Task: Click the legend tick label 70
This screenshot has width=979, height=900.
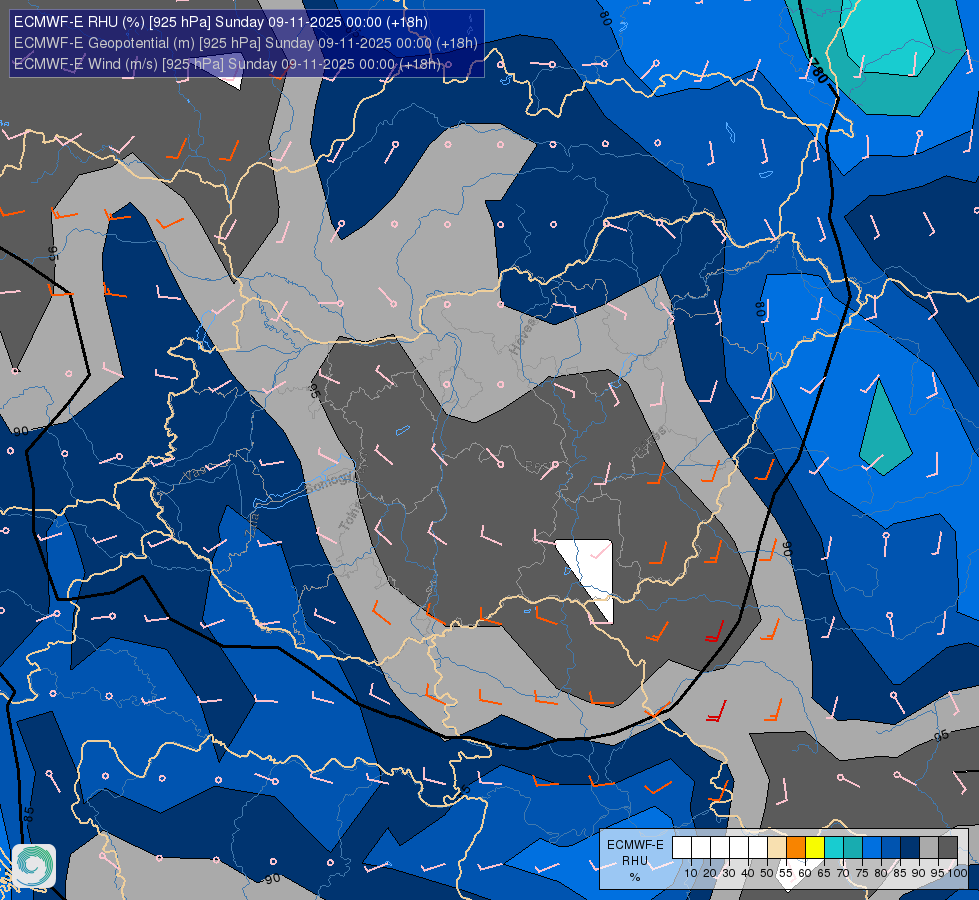Action: pos(843,873)
